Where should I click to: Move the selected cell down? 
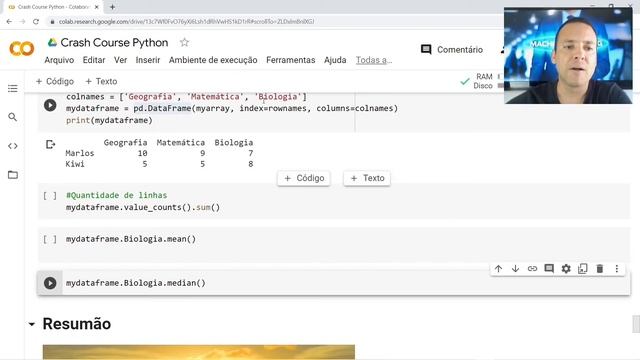[516, 269]
